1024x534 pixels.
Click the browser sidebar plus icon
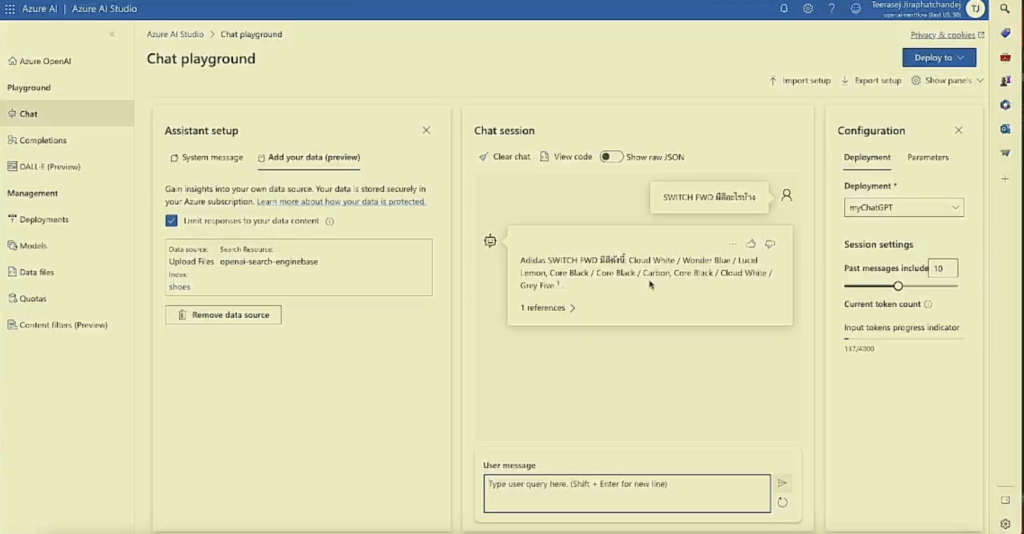[1005, 178]
